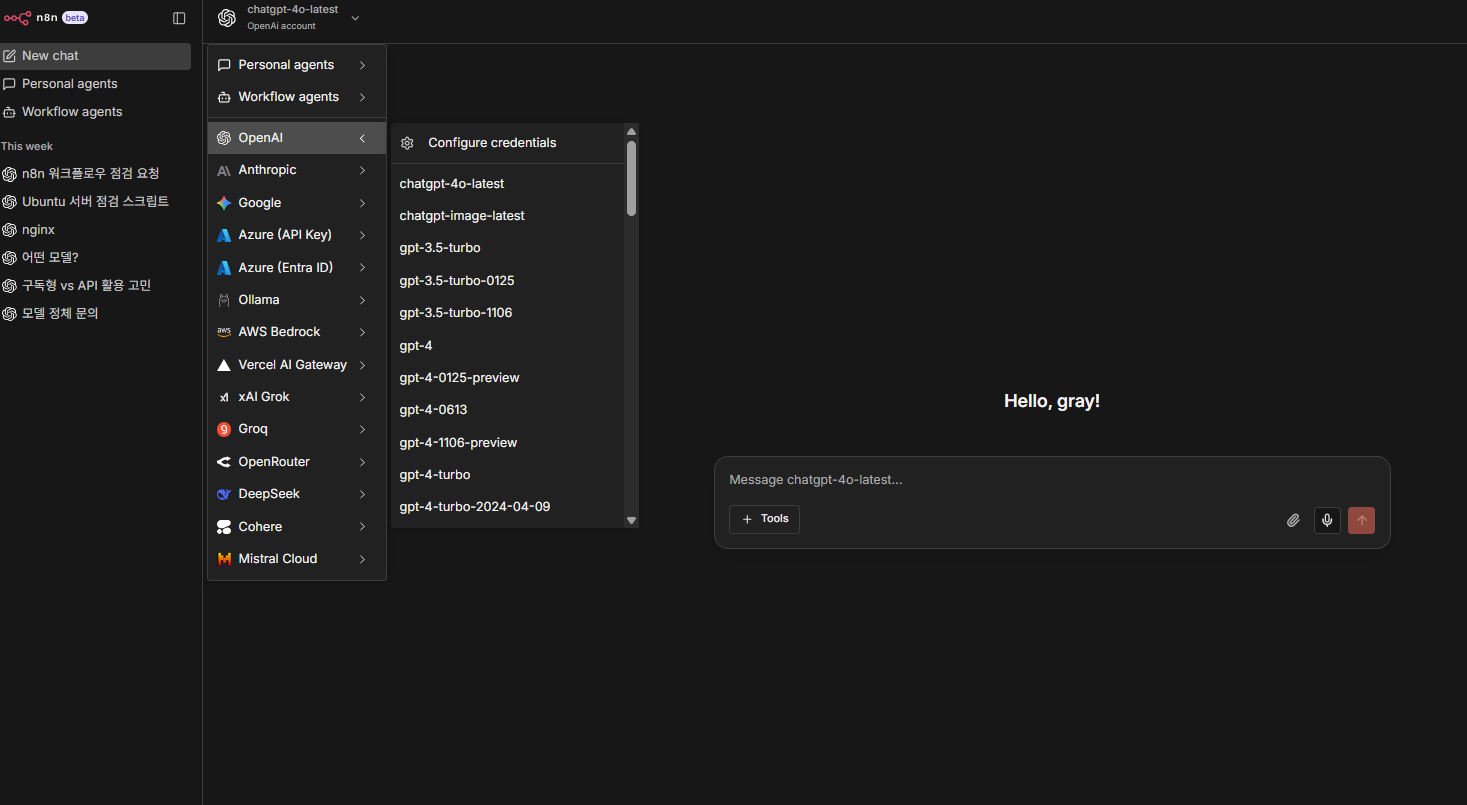Click the microphone voice input icon

[1327, 520]
